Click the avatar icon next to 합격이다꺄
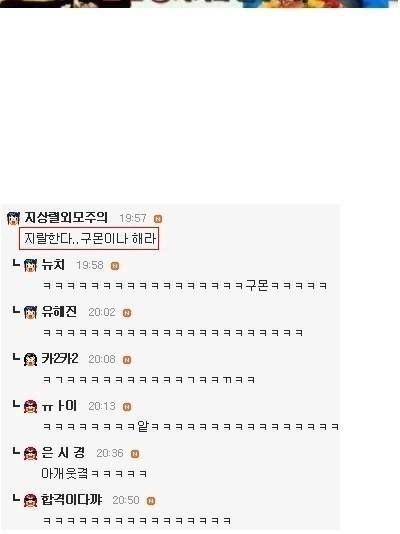Screen dimensions: 400x534 (x=30, y=500)
